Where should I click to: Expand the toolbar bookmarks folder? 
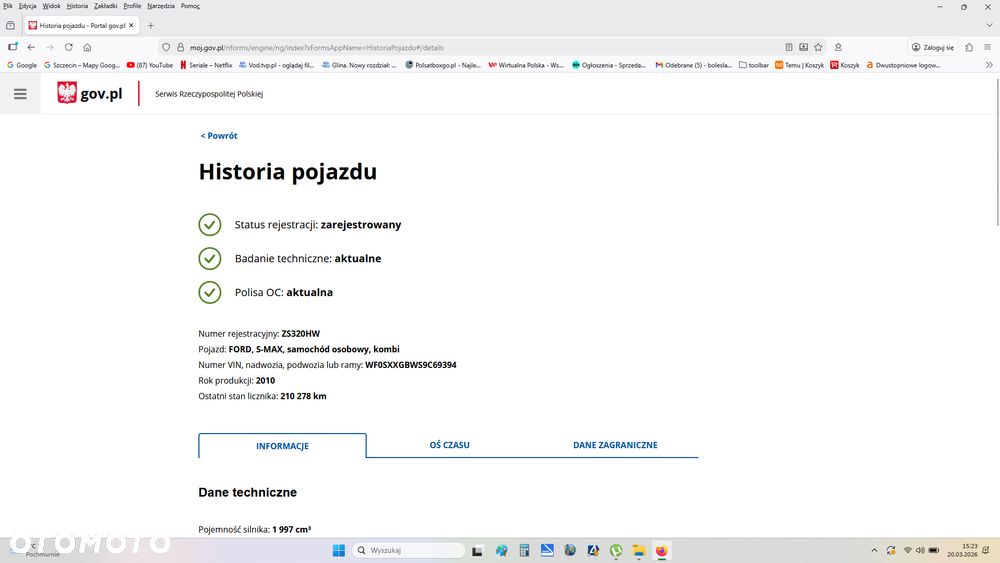[754, 65]
